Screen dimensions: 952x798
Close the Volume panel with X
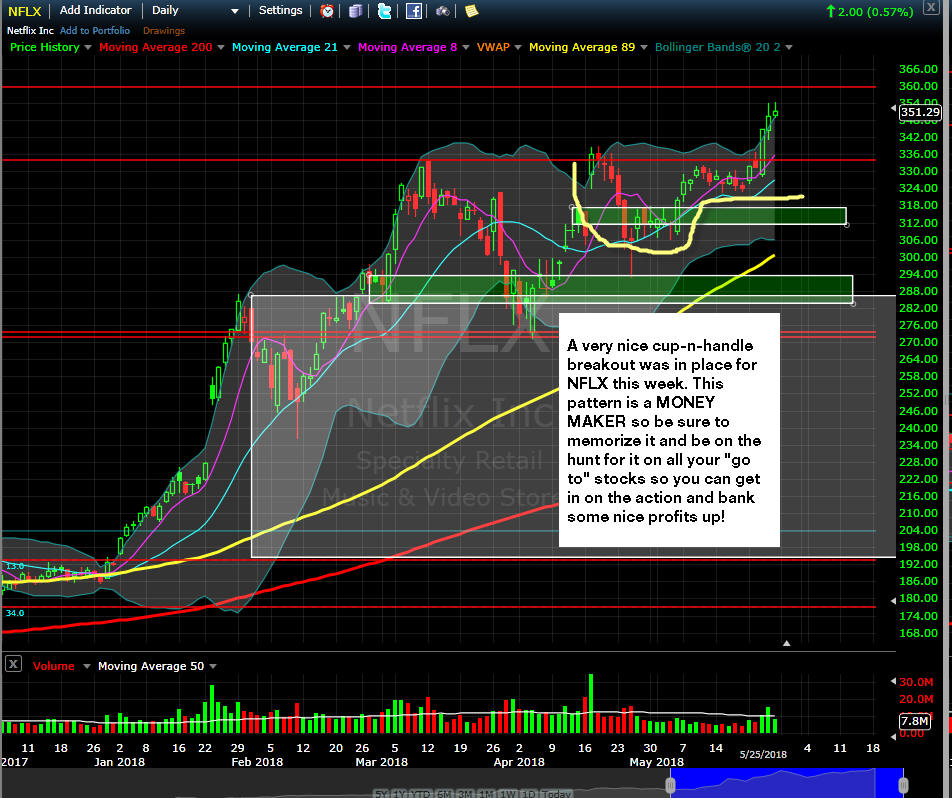[13, 664]
